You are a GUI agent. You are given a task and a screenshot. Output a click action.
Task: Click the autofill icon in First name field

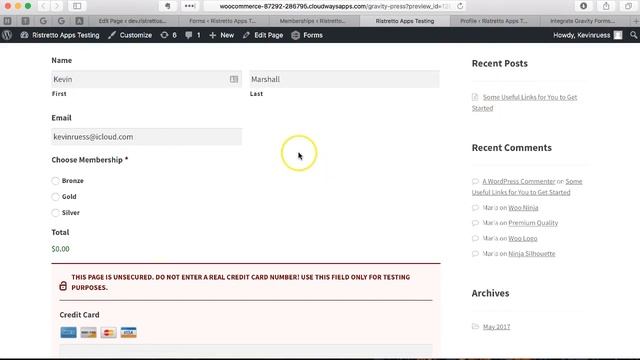(x=234, y=79)
